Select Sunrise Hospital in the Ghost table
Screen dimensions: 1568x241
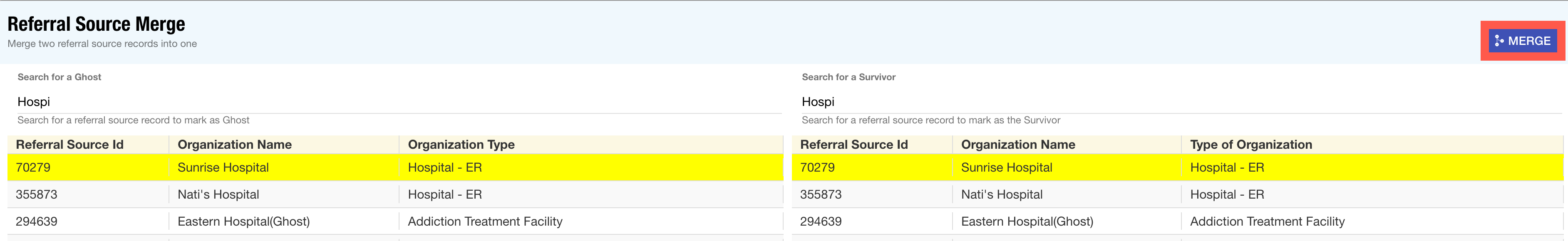pyautogui.click(x=223, y=167)
